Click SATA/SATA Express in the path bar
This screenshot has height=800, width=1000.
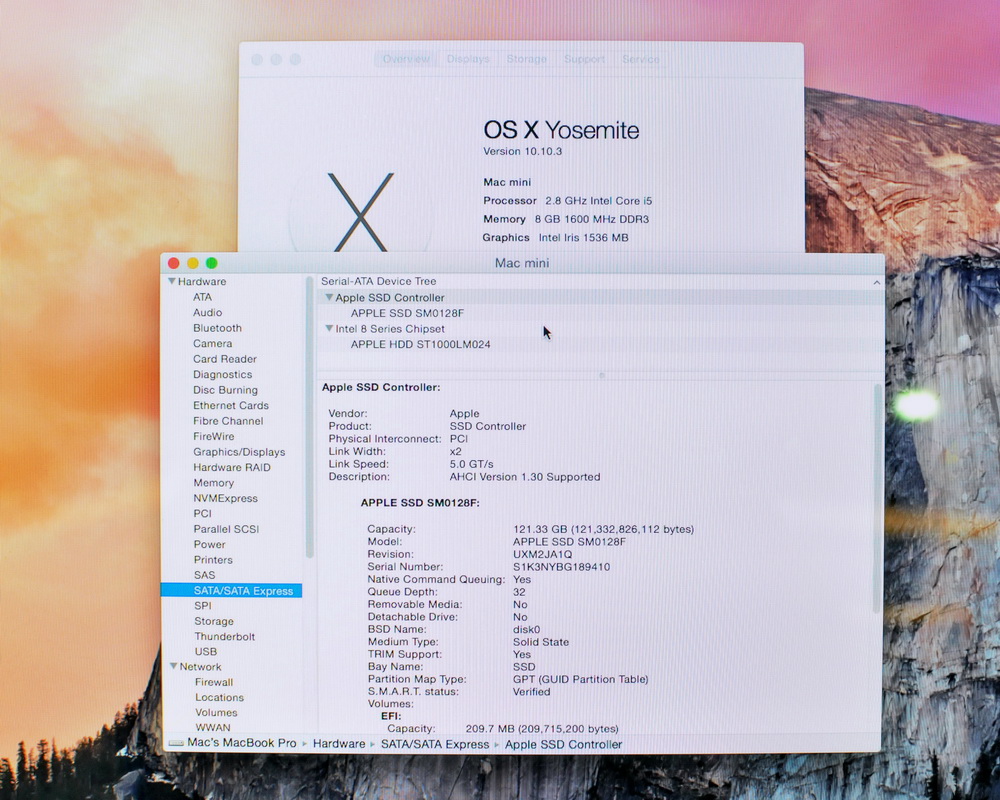coord(435,744)
